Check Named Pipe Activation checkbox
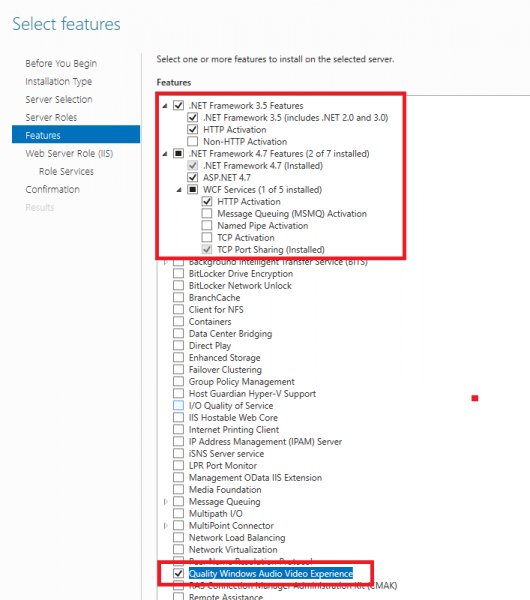The width and height of the screenshot is (530, 600). (207, 225)
